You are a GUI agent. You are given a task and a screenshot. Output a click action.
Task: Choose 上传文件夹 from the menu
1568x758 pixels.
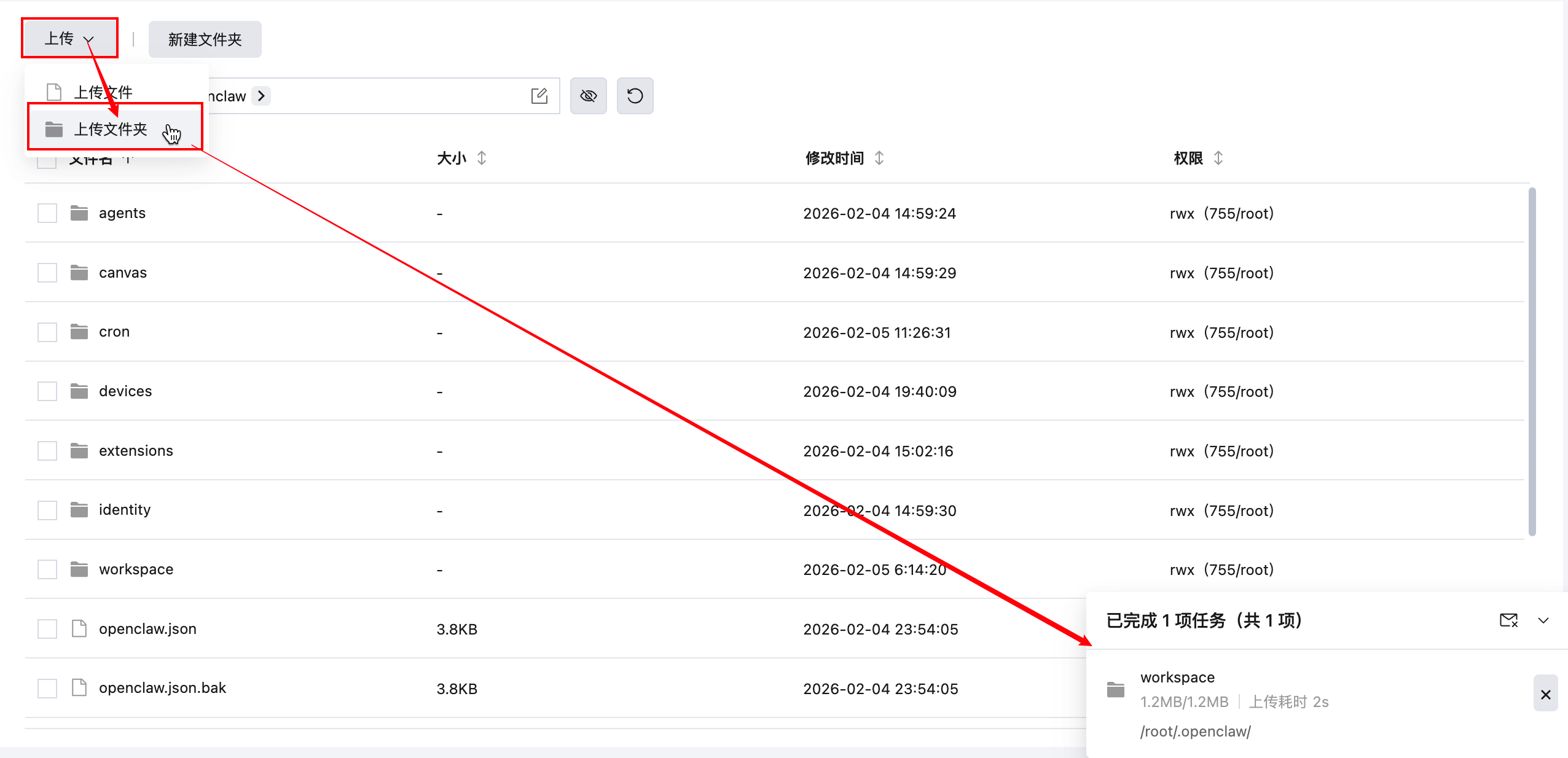(111, 129)
